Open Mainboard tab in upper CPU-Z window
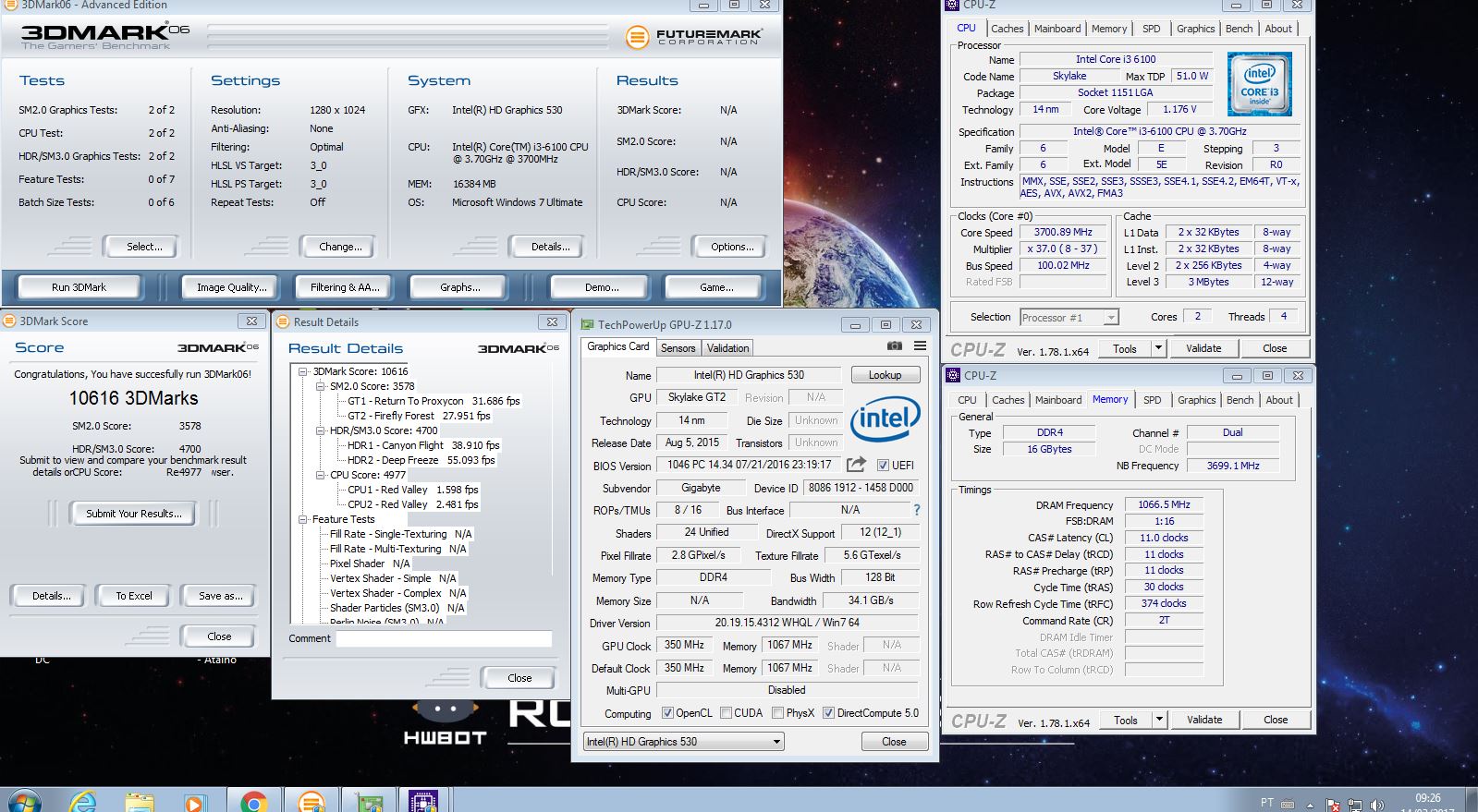1478x812 pixels. 1057,29
